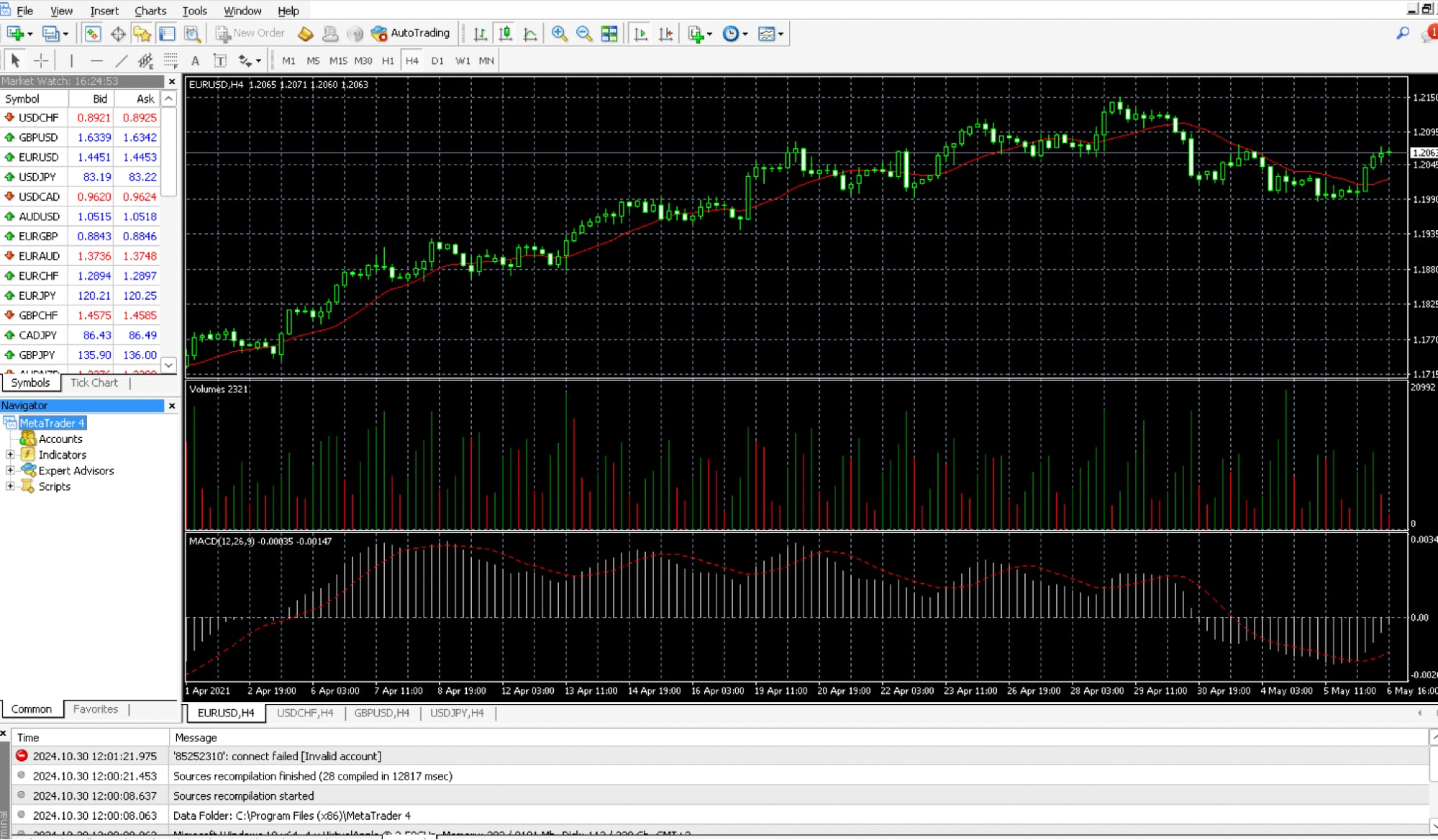Select the H4 timeframe button

click(x=412, y=61)
